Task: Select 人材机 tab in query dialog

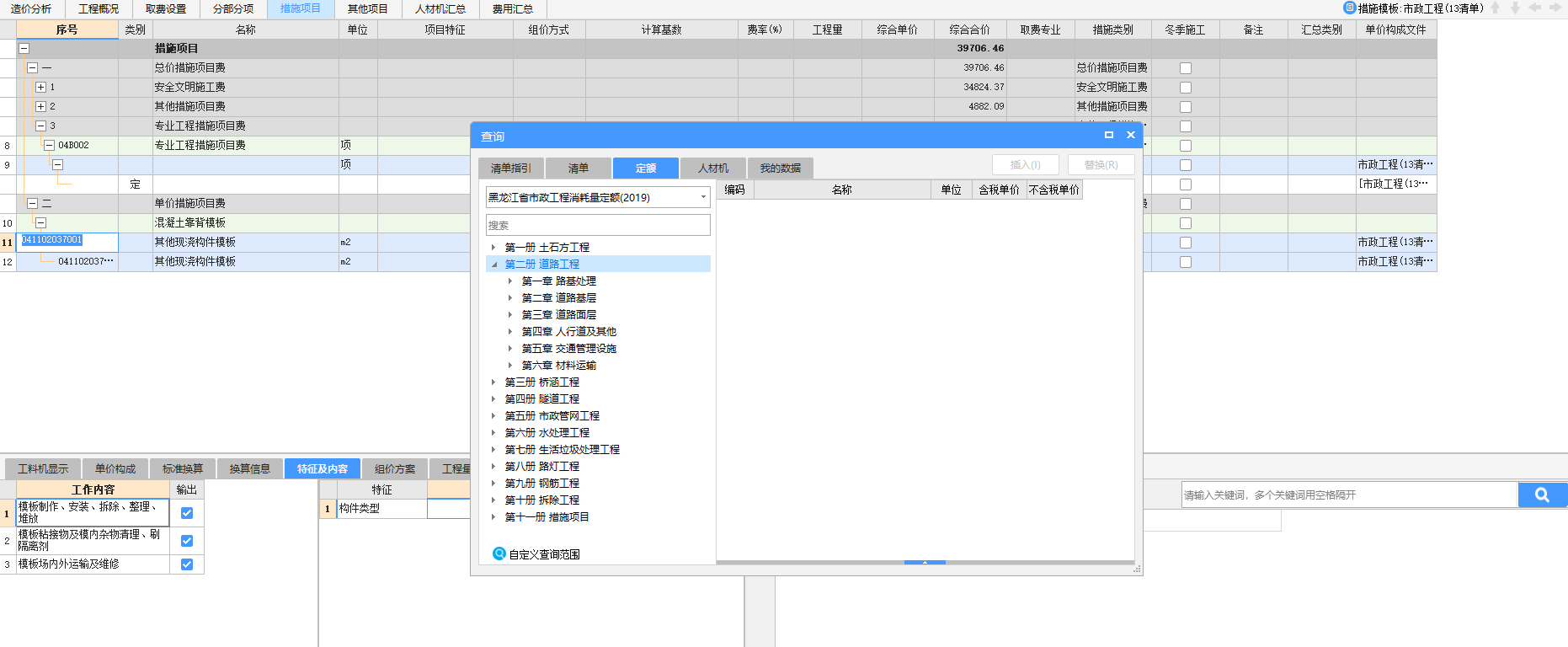Action: point(713,168)
